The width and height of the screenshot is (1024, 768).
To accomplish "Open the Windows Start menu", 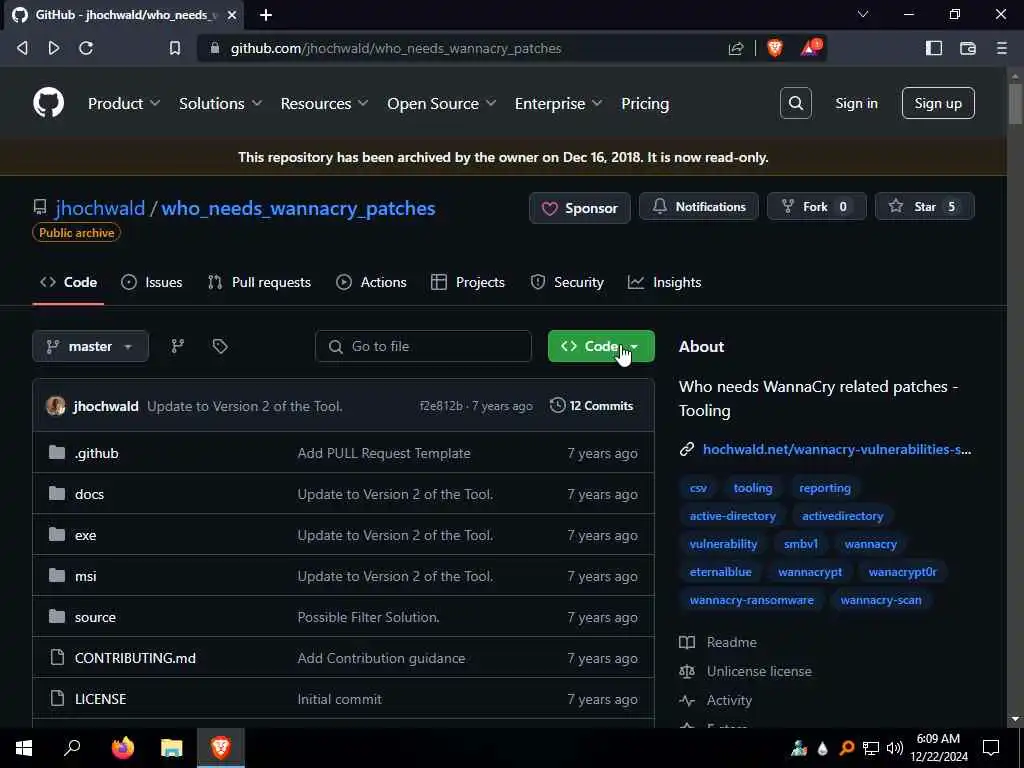I will point(24,748).
